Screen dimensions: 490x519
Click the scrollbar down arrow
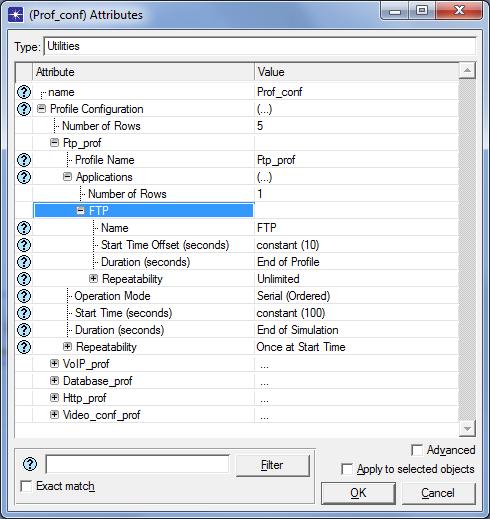(467, 428)
